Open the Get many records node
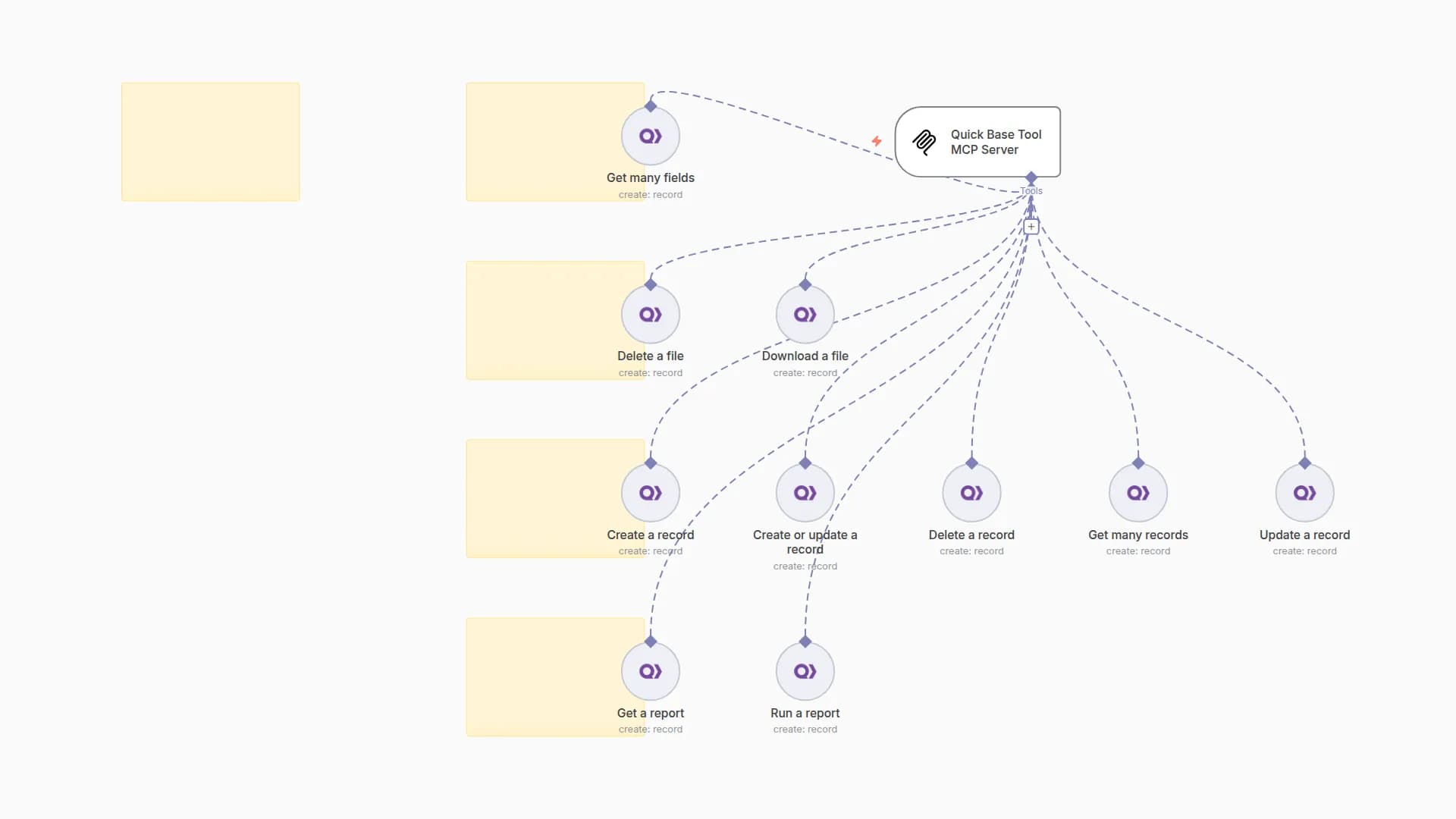1456x819 pixels. tap(1137, 493)
